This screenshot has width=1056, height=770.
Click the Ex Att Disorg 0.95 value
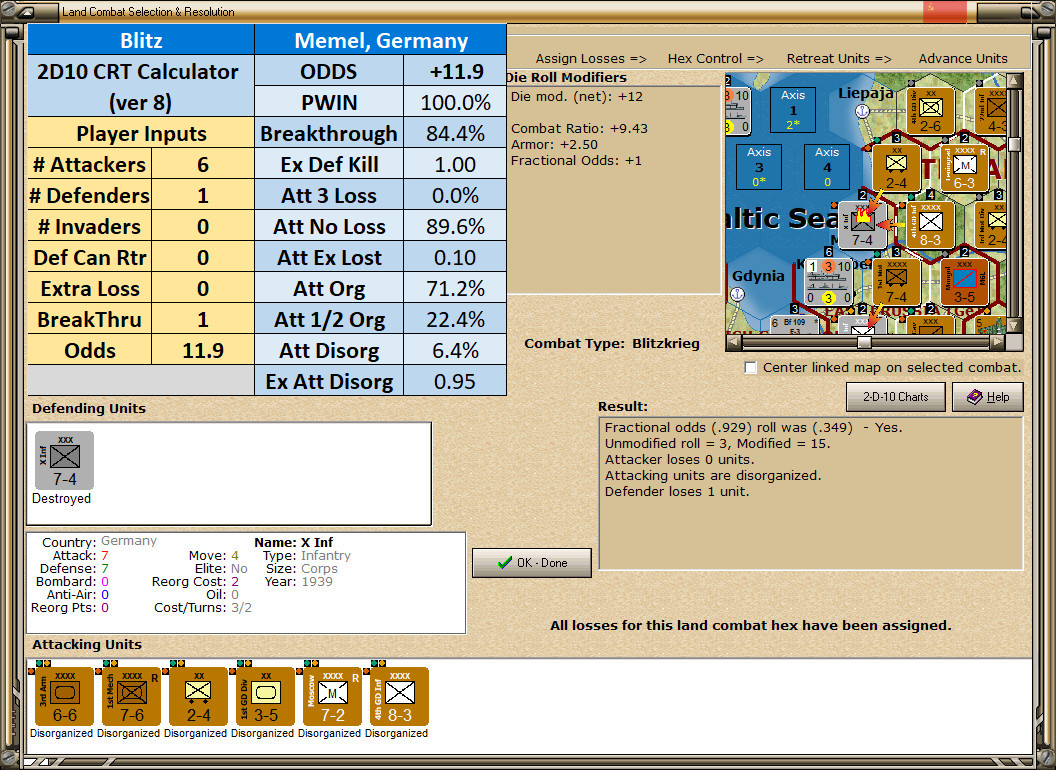click(455, 381)
